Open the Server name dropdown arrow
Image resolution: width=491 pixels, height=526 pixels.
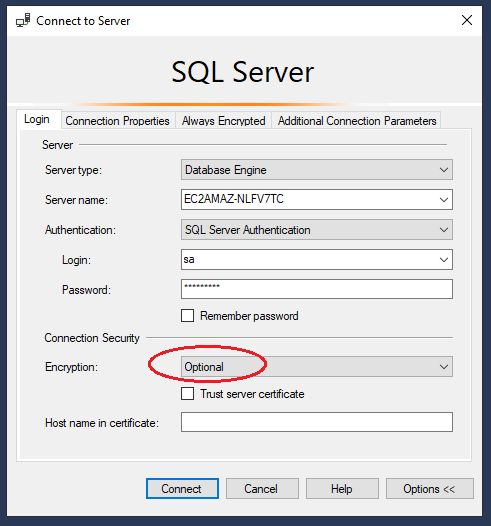[444, 200]
